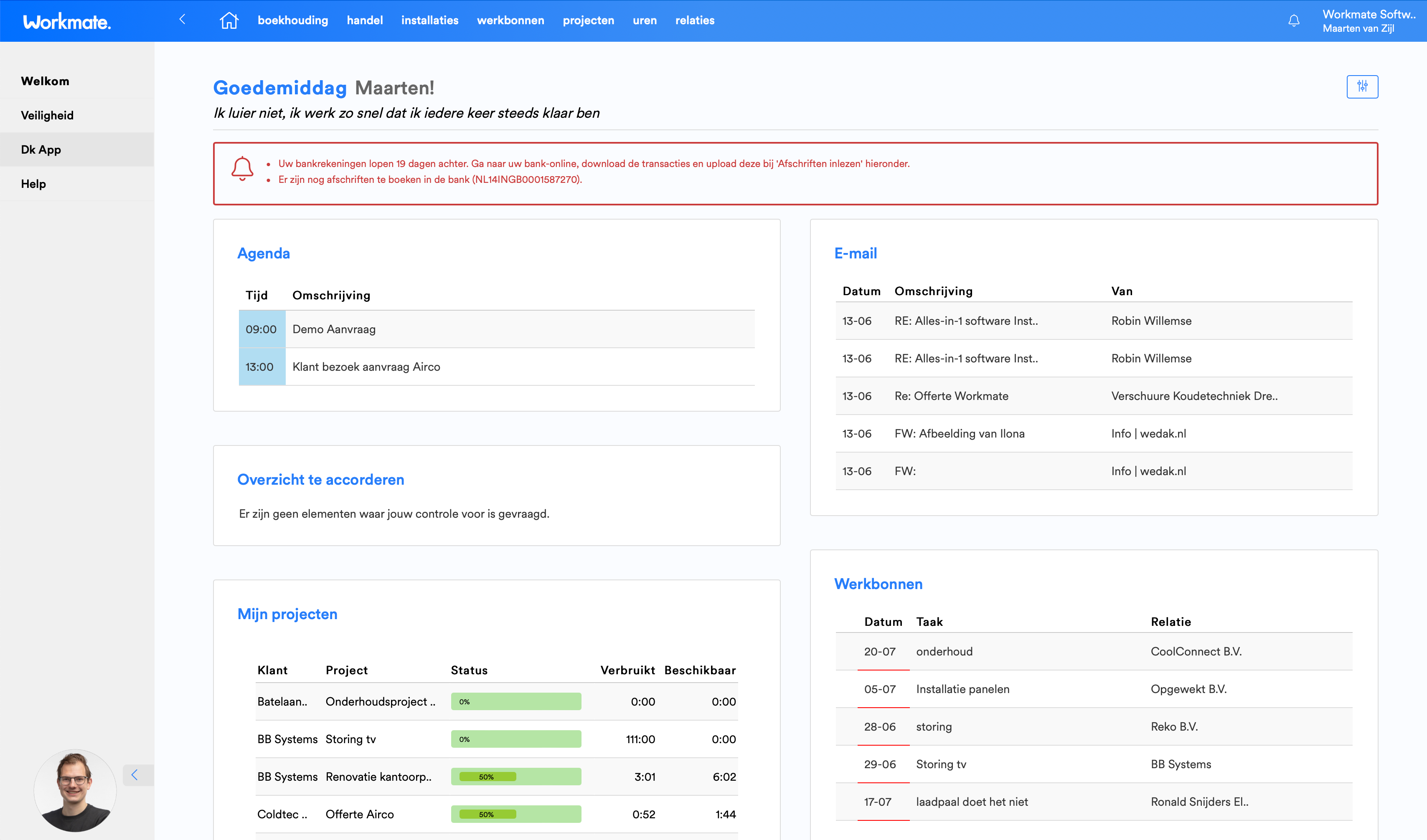Click the Workmate logo
Image resolution: width=1427 pixels, height=840 pixels.
pyautogui.click(x=67, y=22)
